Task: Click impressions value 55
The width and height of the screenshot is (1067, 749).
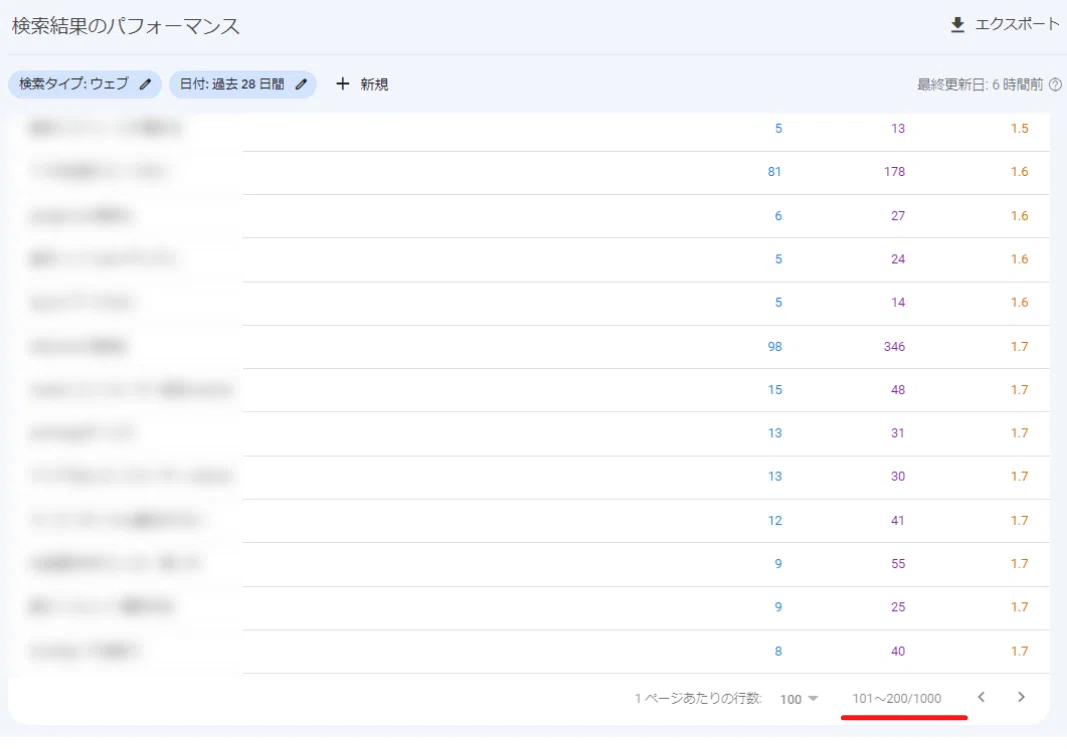Action: pyautogui.click(x=898, y=564)
